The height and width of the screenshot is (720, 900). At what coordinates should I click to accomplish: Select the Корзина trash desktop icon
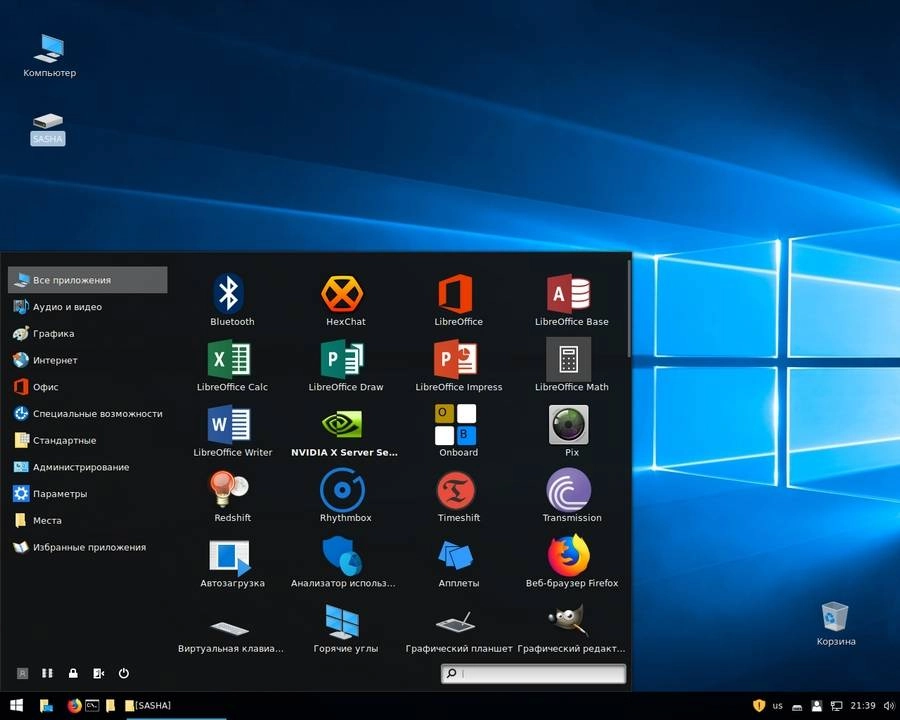click(x=836, y=624)
